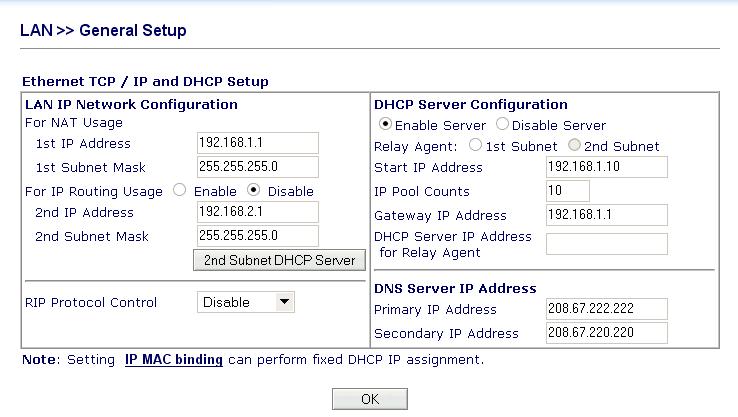The image size is (738, 417).
Task: Open the IP MAC binding link
Action: 174,360
